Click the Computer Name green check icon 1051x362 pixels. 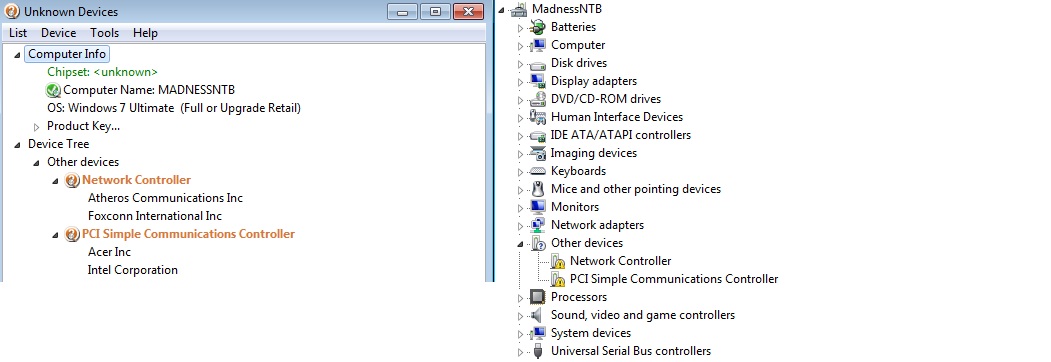click(x=53, y=90)
